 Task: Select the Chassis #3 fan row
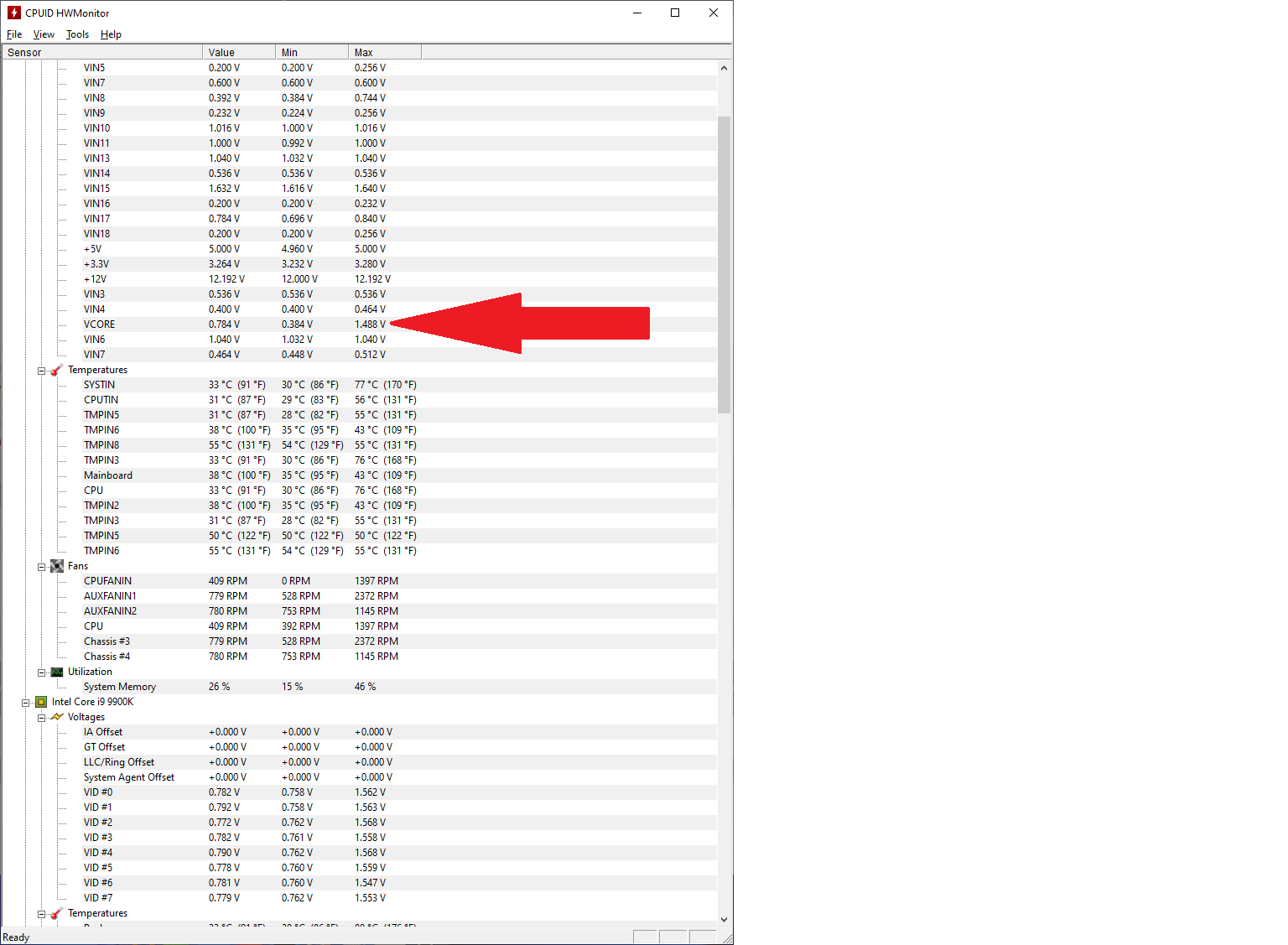pos(359,641)
